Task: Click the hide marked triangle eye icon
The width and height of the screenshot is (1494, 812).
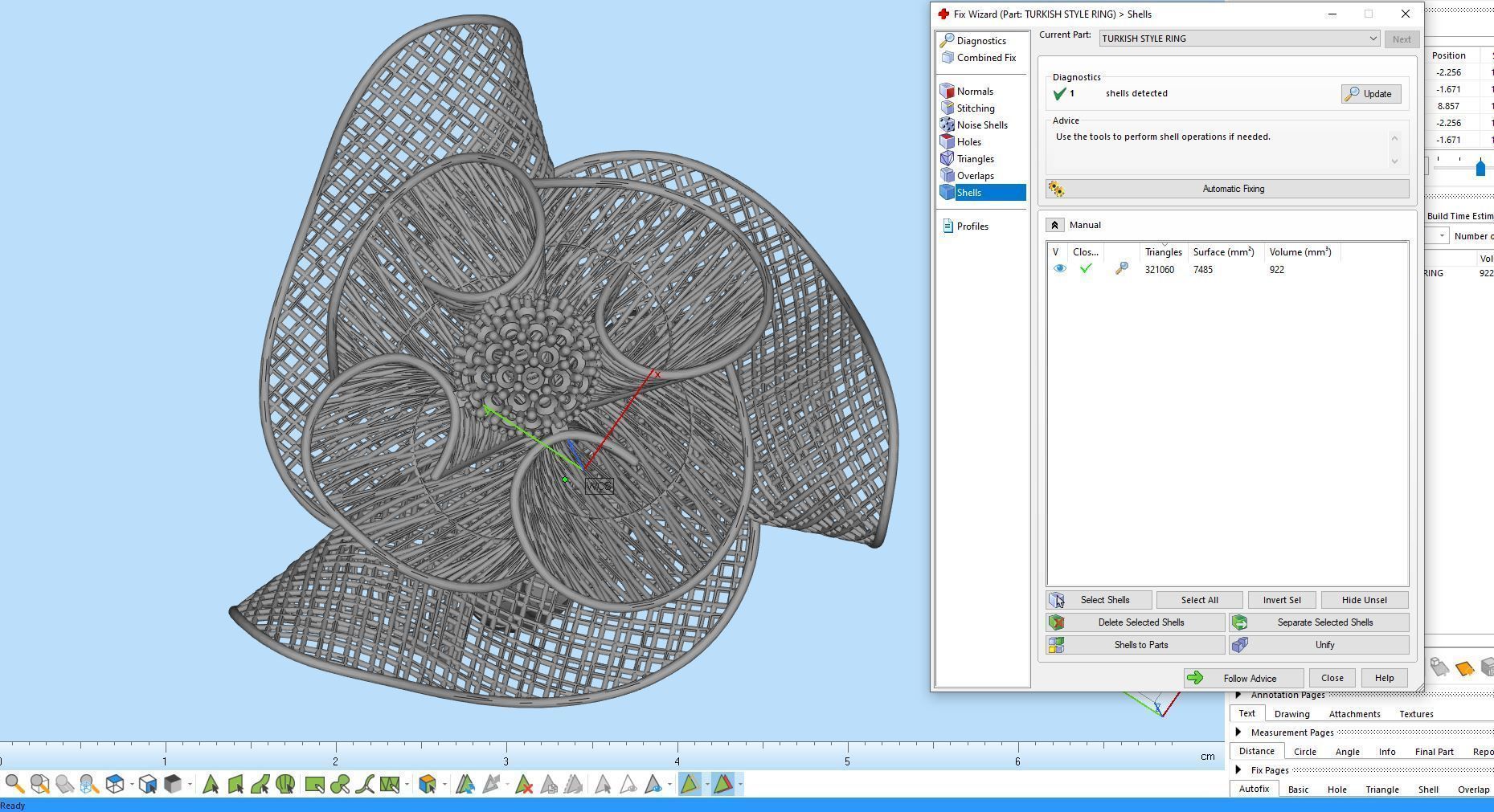Action: coord(653,784)
